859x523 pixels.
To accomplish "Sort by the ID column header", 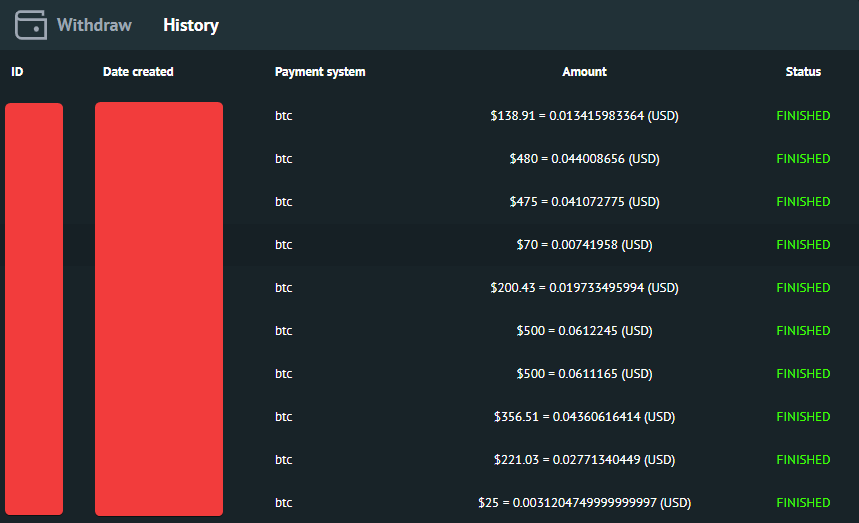I will coord(17,72).
